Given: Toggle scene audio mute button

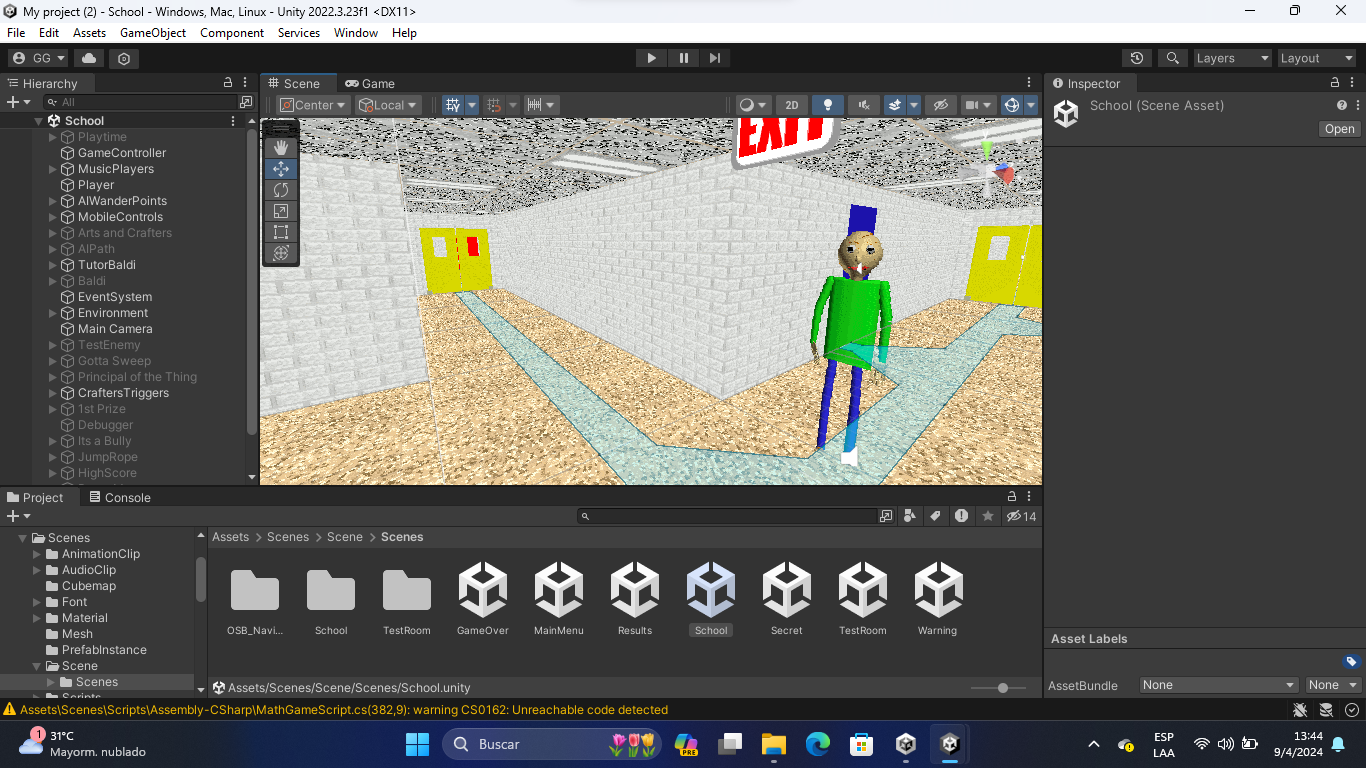Looking at the screenshot, I should [863, 105].
